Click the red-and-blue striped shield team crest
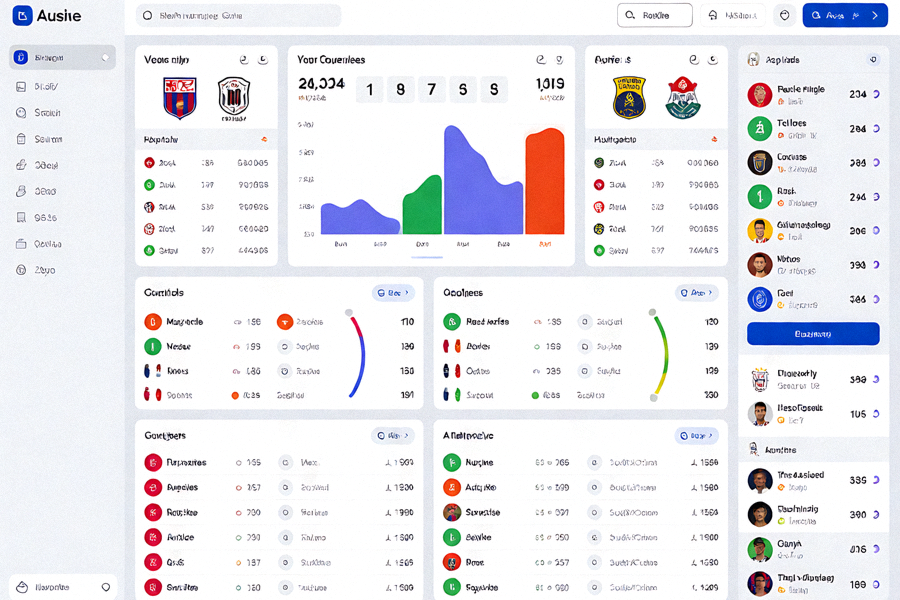Screen dimensions: 900x600 [x=180, y=98]
